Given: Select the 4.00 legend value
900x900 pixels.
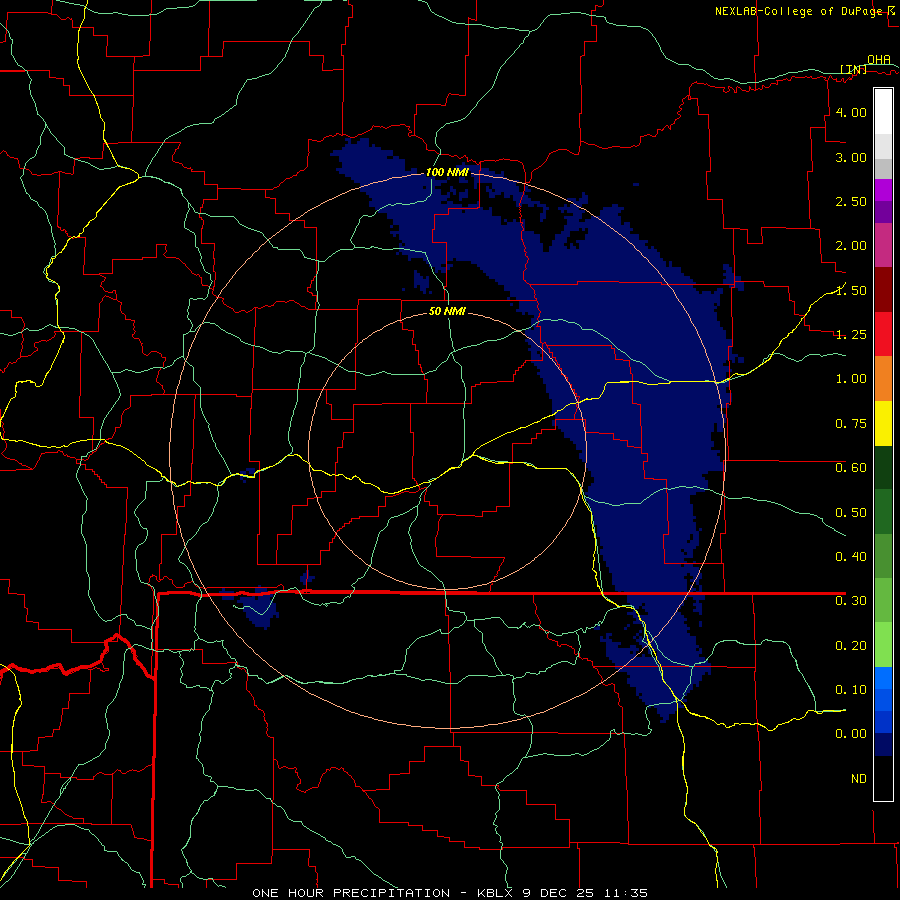Looking at the screenshot, I should (851, 112).
